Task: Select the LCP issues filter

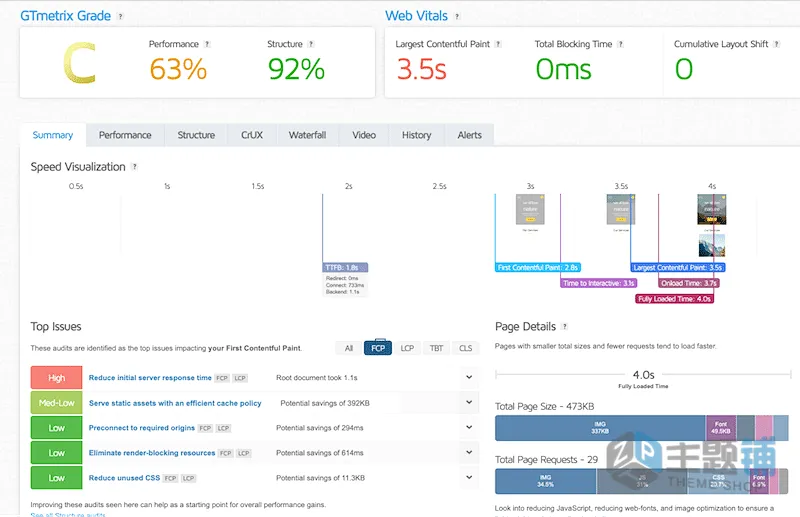Action: tap(407, 348)
